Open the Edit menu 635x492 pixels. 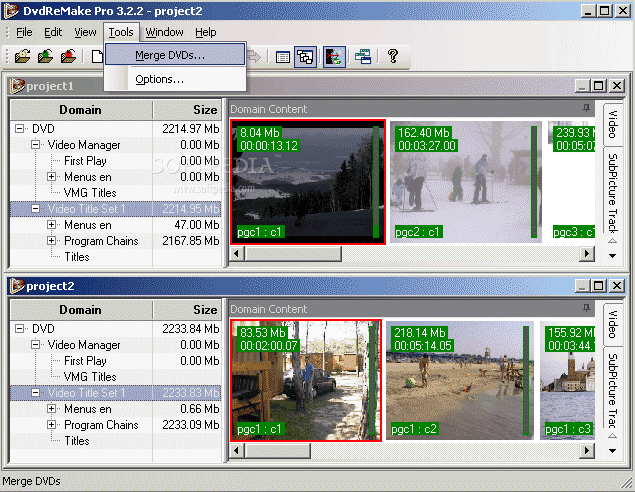pos(53,32)
